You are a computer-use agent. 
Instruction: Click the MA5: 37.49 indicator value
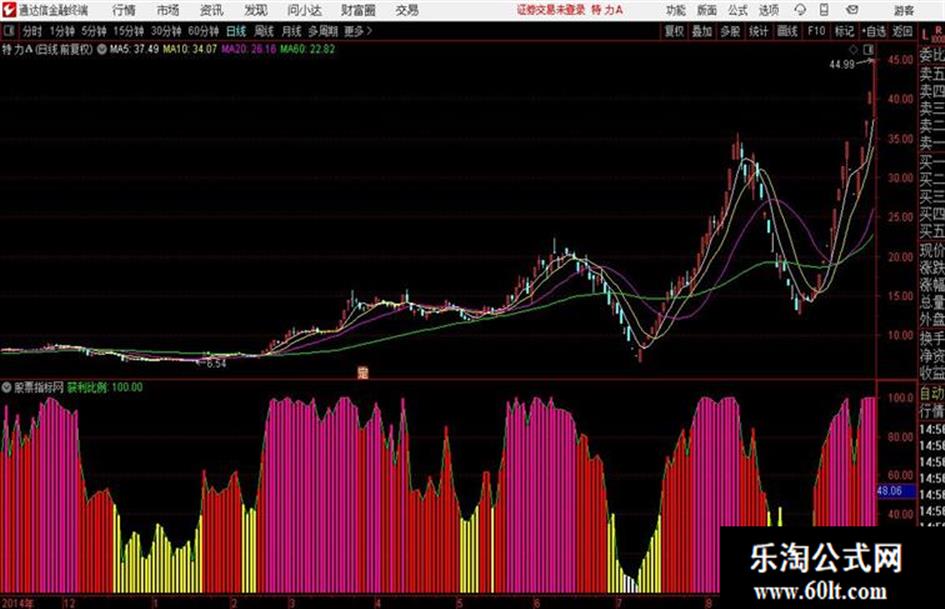[134, 49]
